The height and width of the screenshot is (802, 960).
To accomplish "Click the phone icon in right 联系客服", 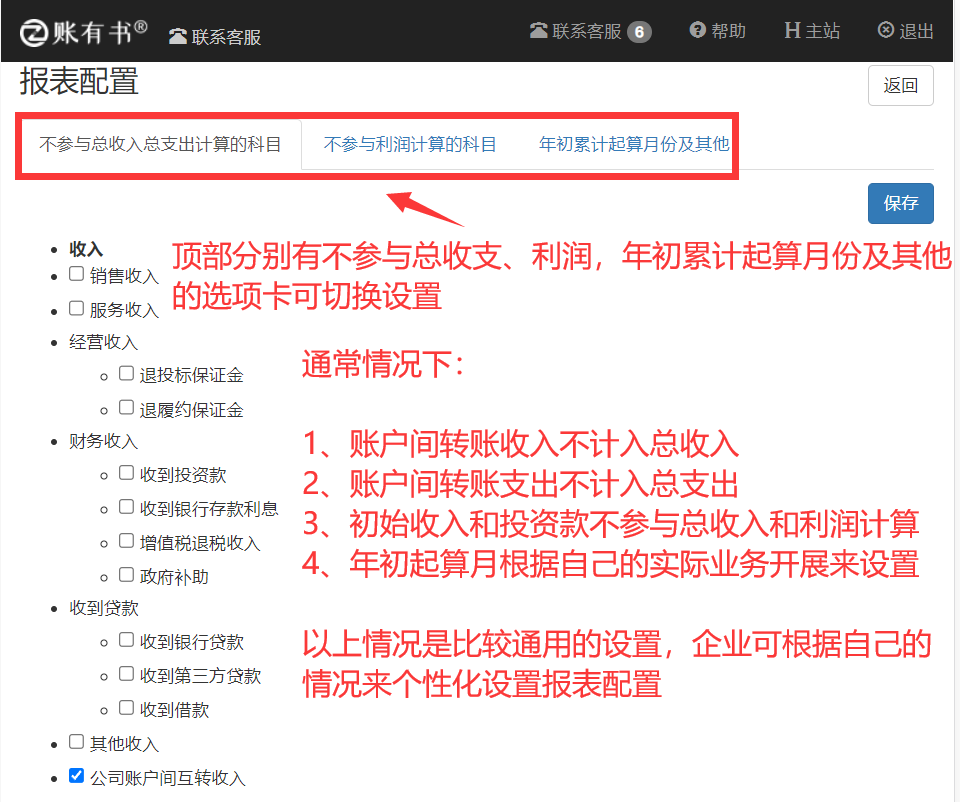I will tap(538, 31).
